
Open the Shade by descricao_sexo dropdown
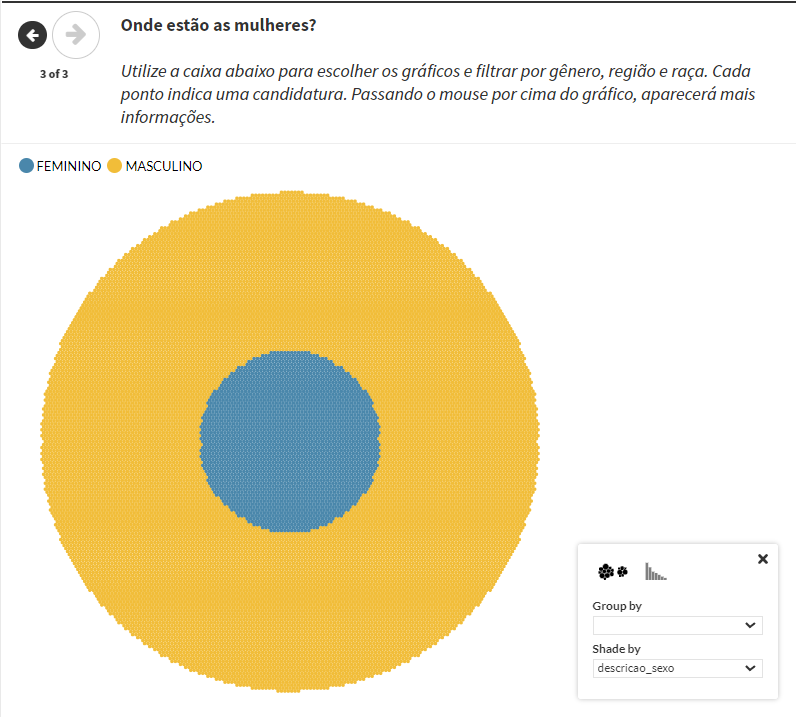pos(677,668)
